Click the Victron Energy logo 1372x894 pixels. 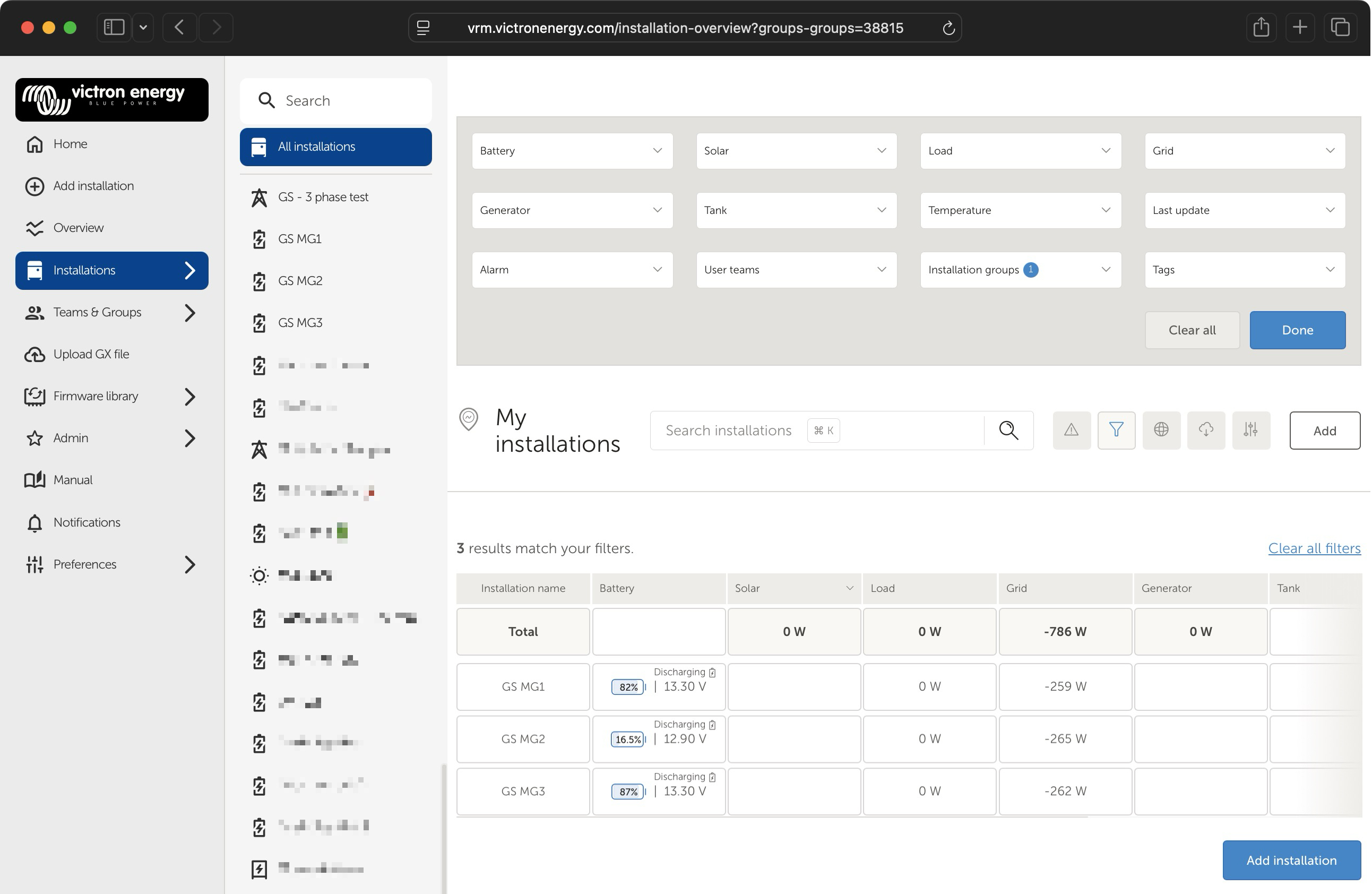coord(112,100)
